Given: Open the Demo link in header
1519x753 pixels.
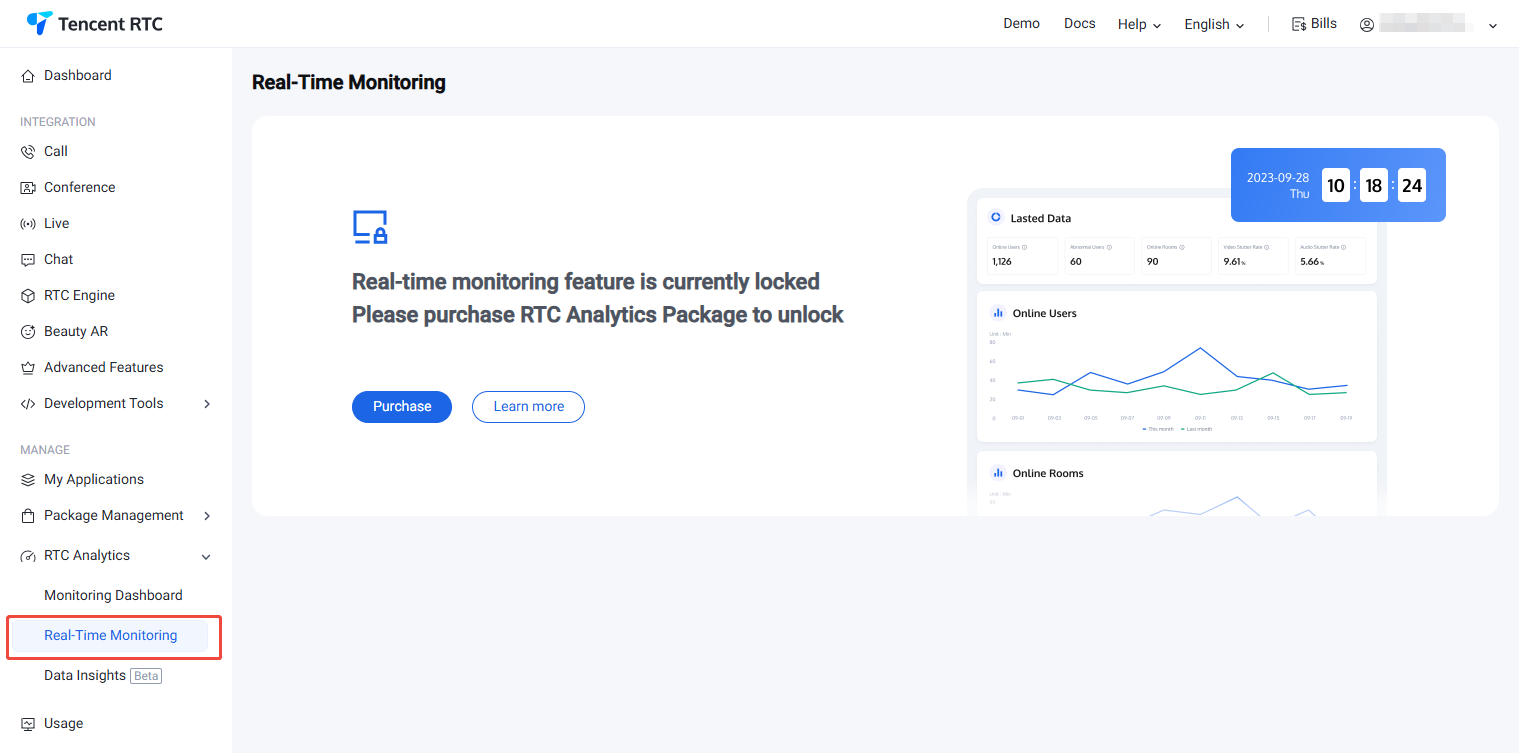Looking at the screenshot, I should [x=1022, y=24].
